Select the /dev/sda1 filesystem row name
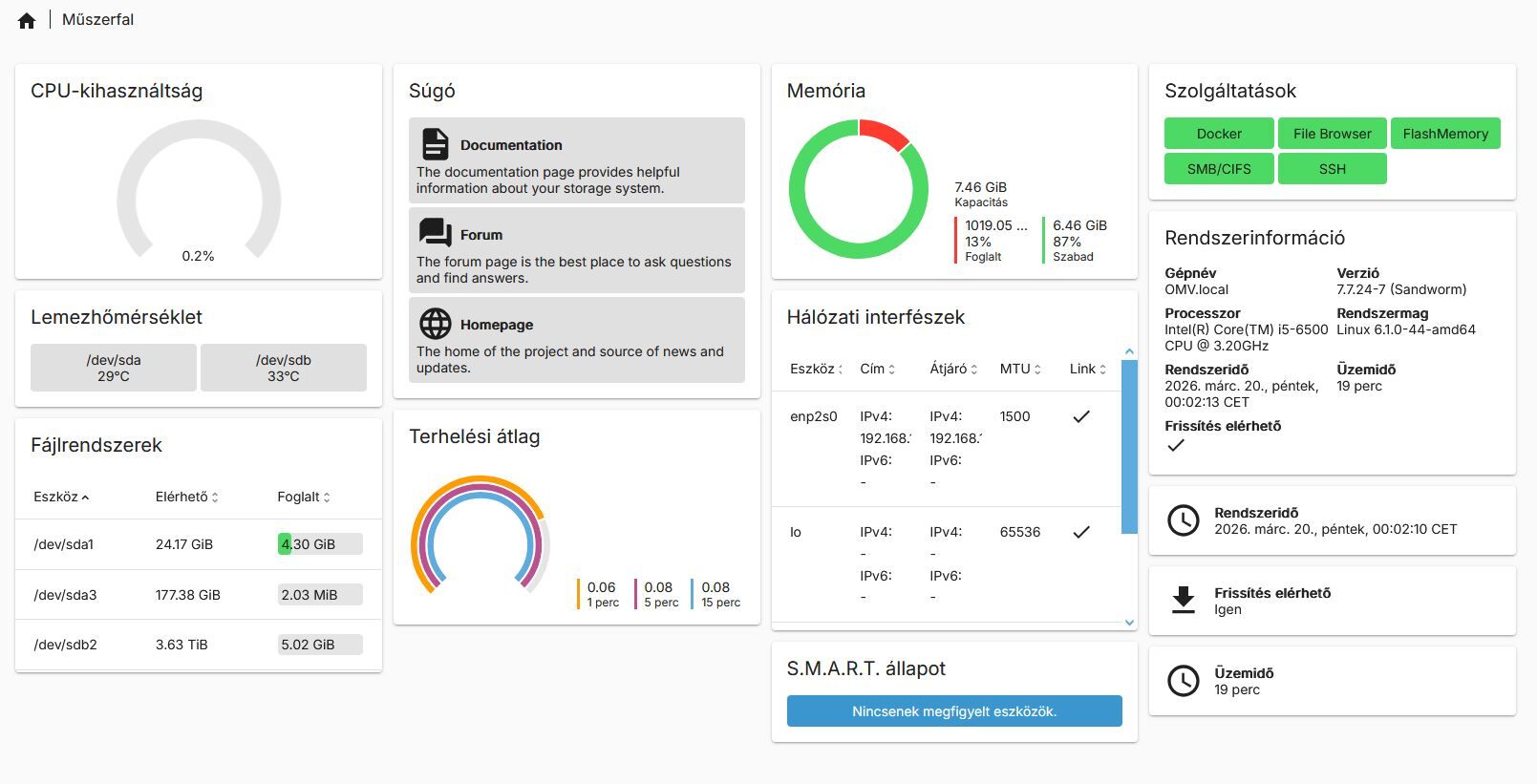The width and height of the screenshot is (1537, 784). pos(64,544)
